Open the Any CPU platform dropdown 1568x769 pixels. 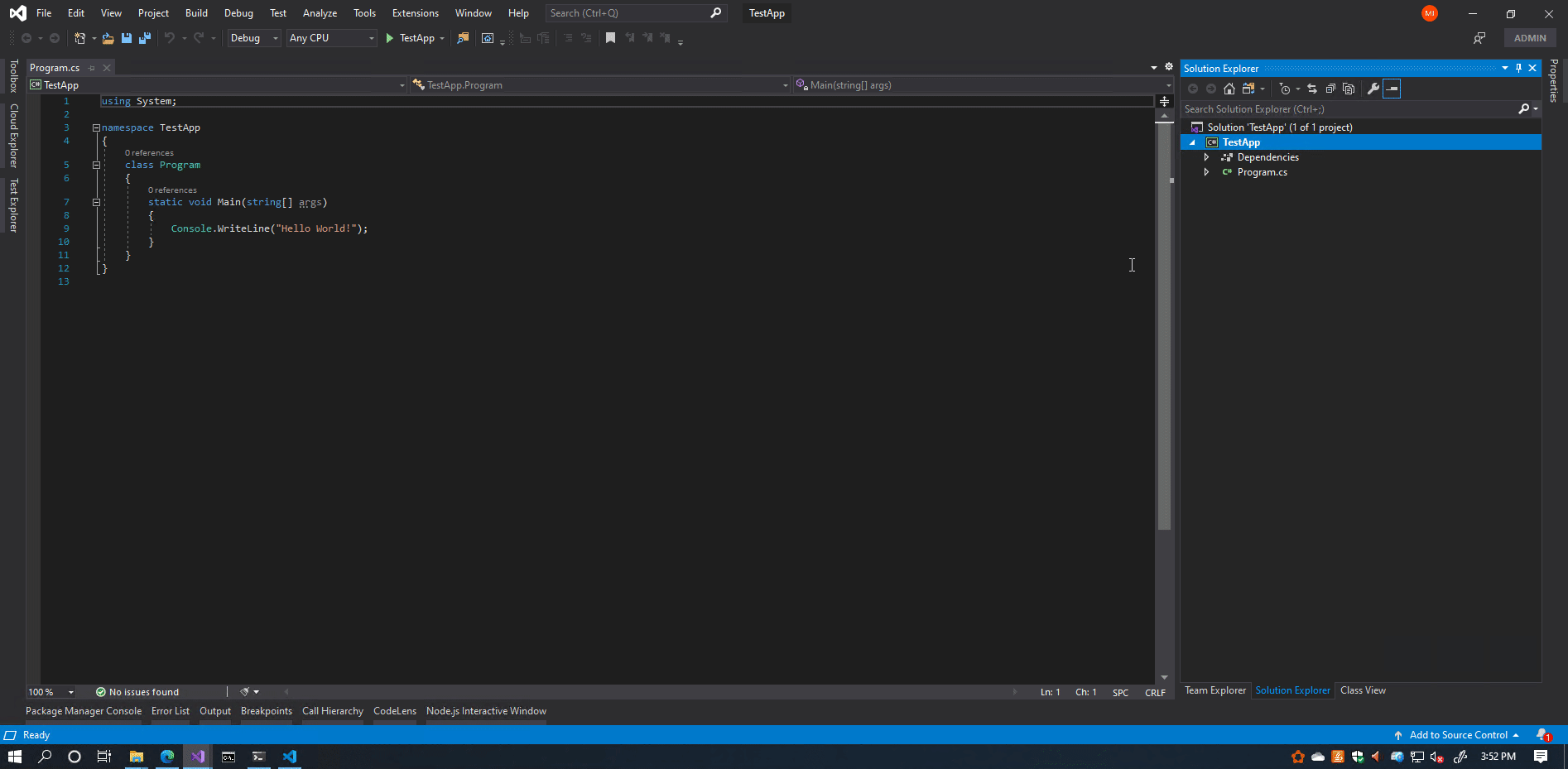pyautogui.click(x=331, y=38)
